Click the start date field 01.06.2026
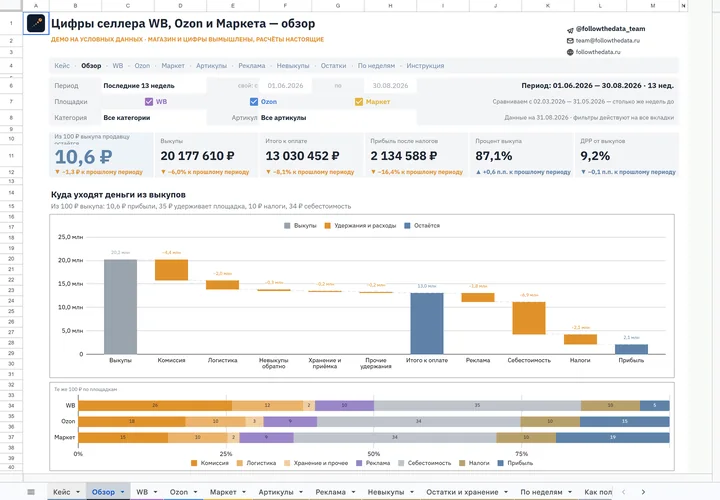This screenshot has width=720, height=500. click(285, 85)
